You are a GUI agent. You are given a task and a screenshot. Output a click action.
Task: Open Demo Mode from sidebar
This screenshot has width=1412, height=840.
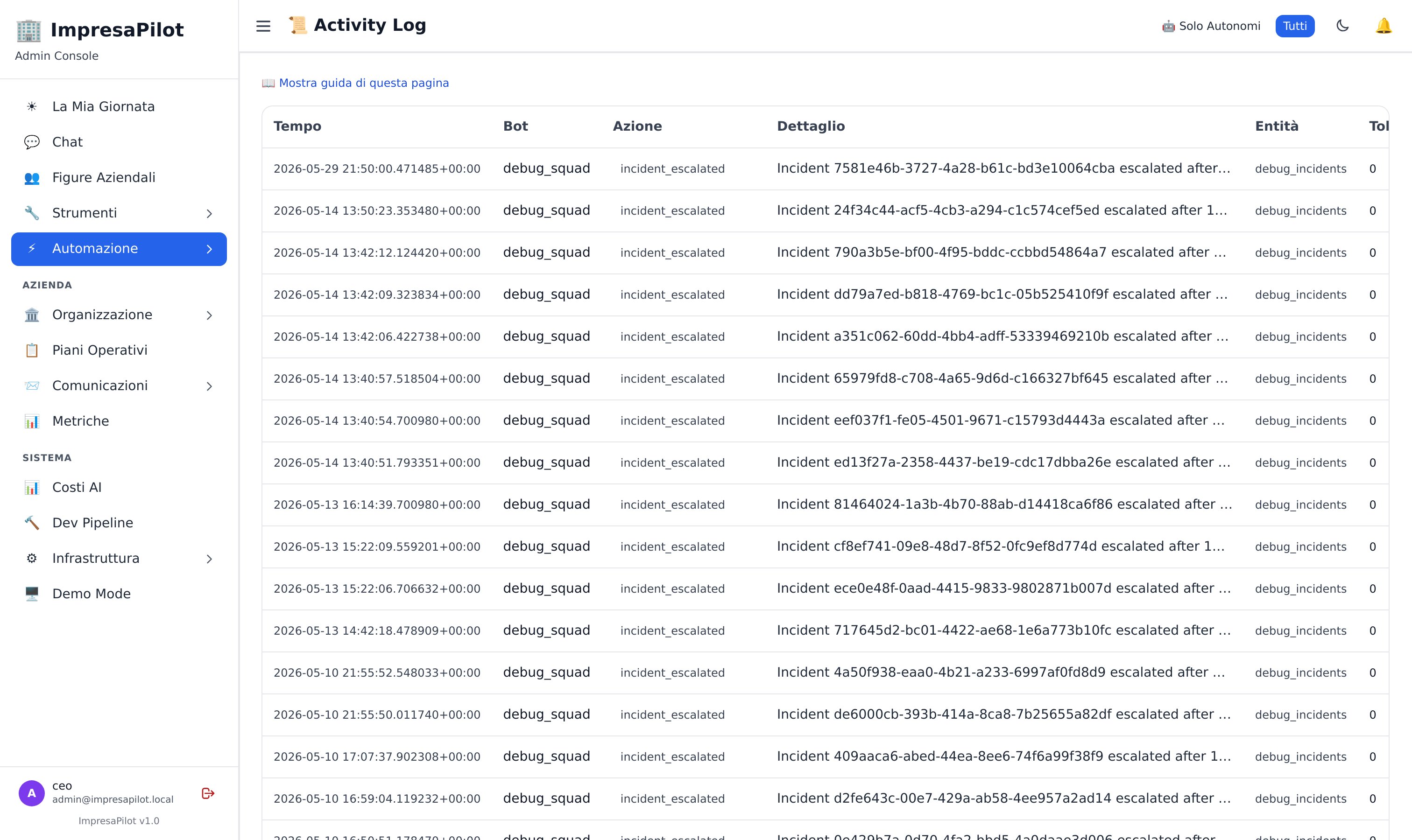(x=119, y=594)
